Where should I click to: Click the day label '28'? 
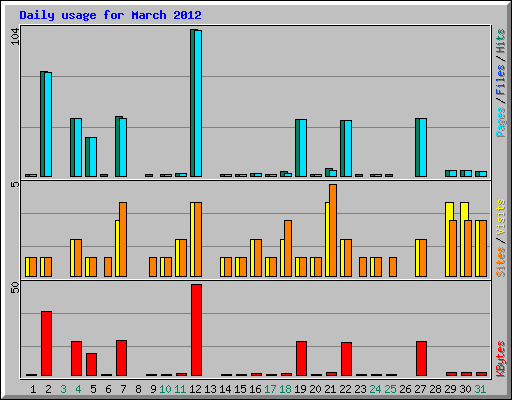[x=435, y=389]
